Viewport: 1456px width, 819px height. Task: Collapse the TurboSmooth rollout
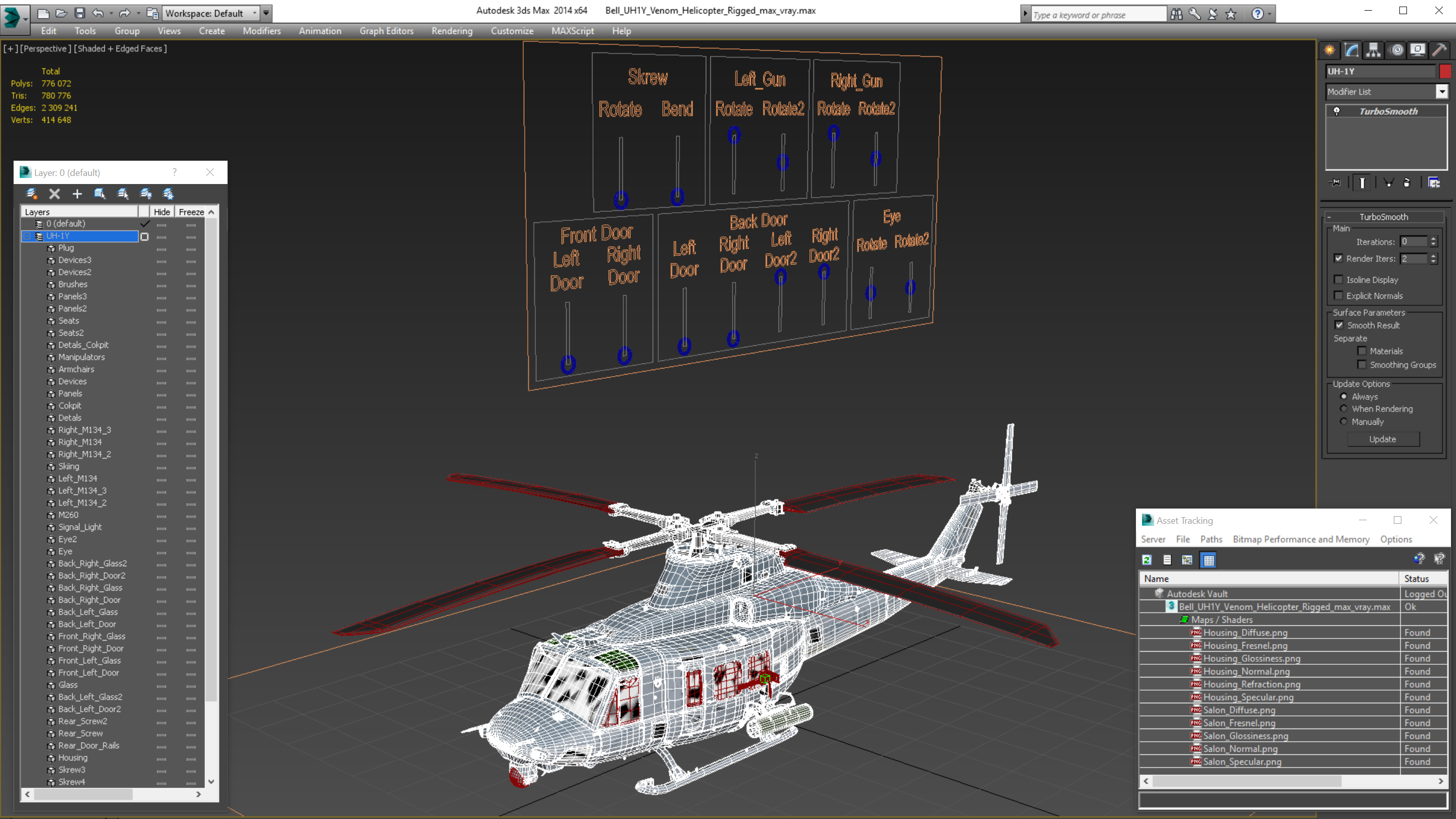pos(1329,217)
